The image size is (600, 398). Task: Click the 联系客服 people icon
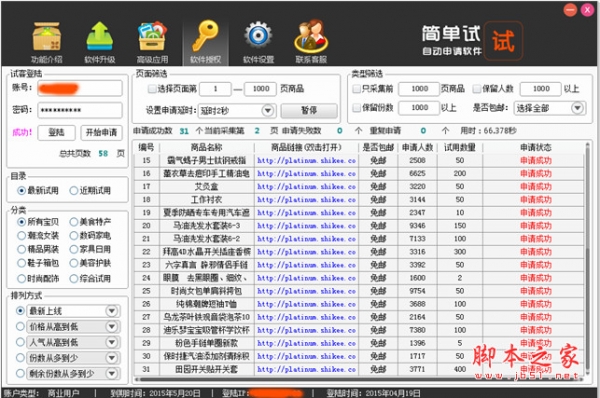coord(311,36)
